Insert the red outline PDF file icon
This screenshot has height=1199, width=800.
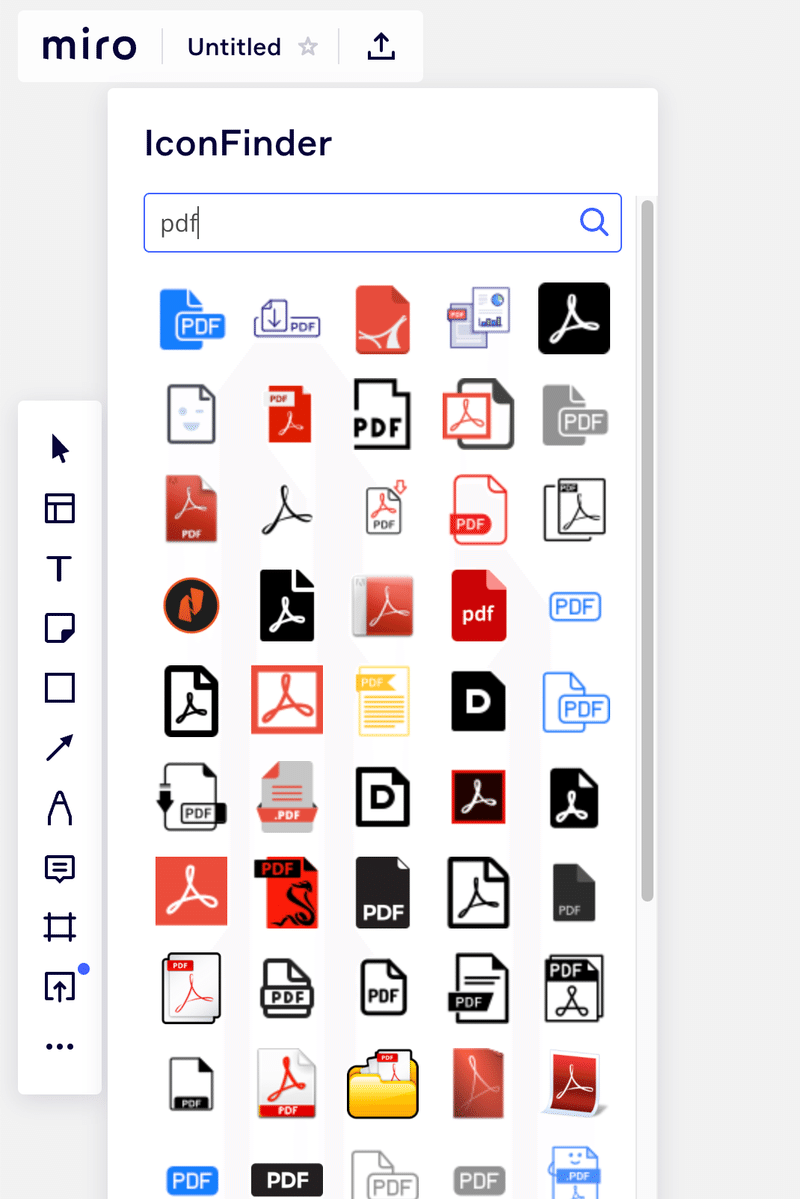pyautogui.click(x=478, y=510)
